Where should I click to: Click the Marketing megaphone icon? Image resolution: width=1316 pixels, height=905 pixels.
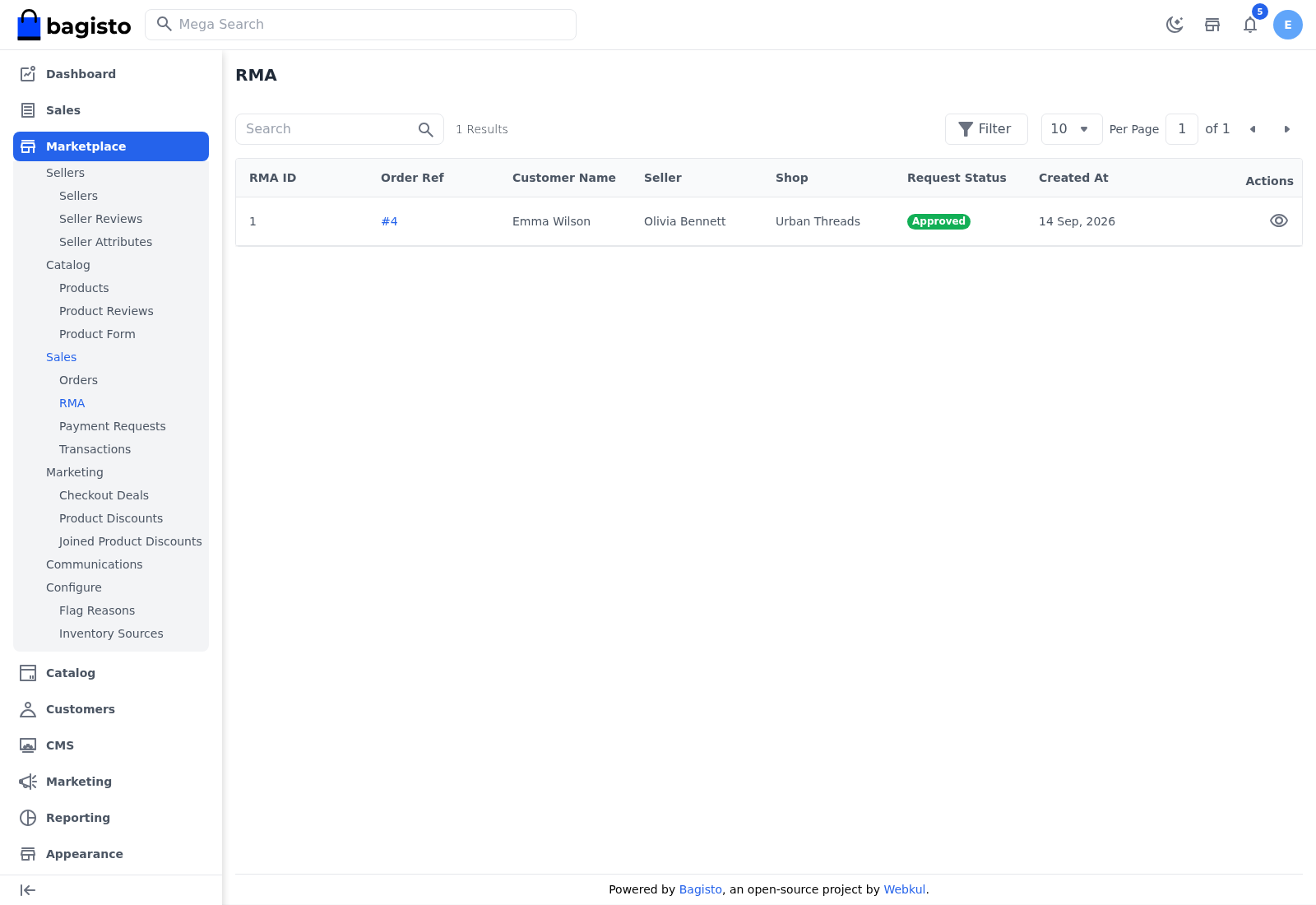pyautogui.click(x=28, y=782)
